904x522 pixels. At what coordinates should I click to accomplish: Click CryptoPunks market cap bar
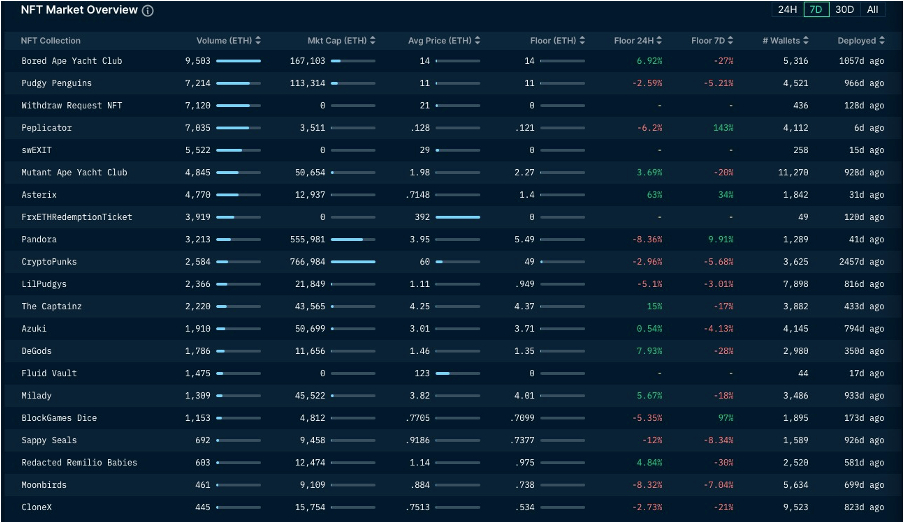pyautogui.click(x=353, y=262)
